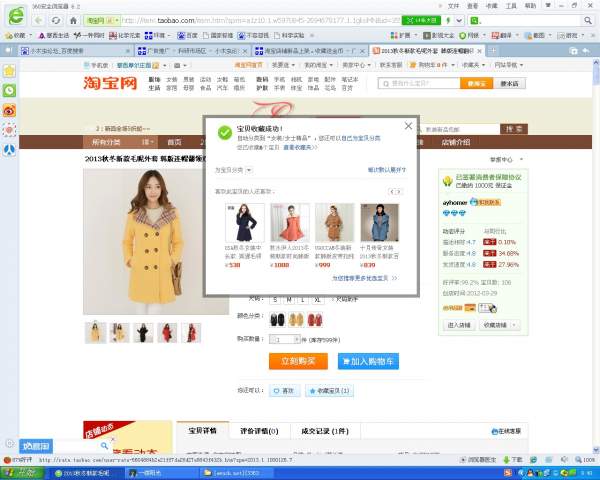
Task: Select size M option
Action: (289, 299)
